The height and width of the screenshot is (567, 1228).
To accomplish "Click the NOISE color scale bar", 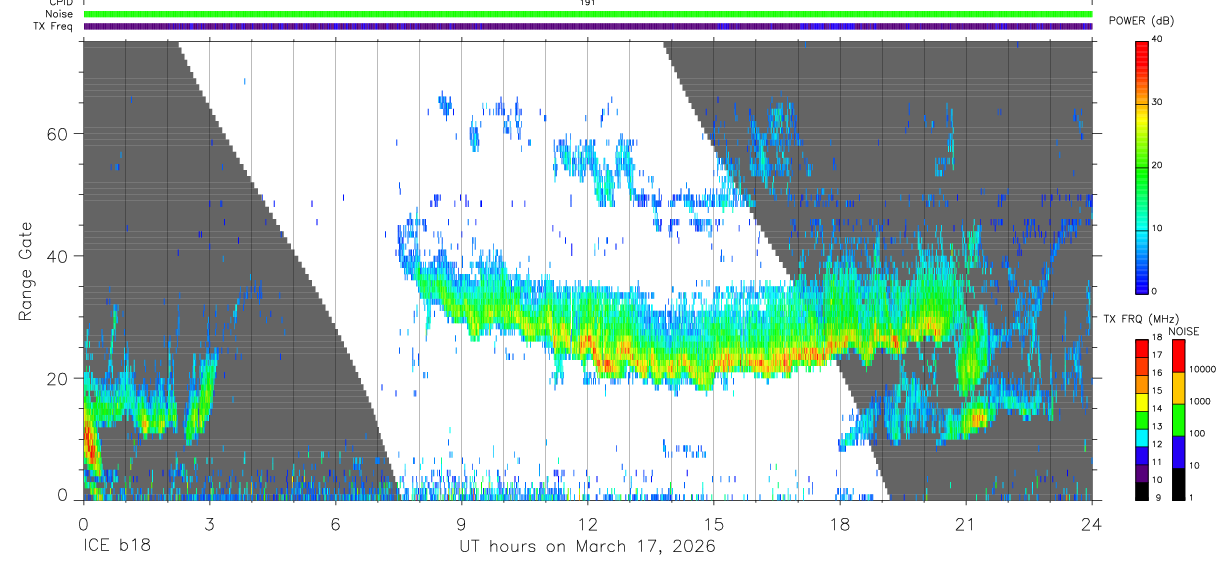I will (1178, 418).
